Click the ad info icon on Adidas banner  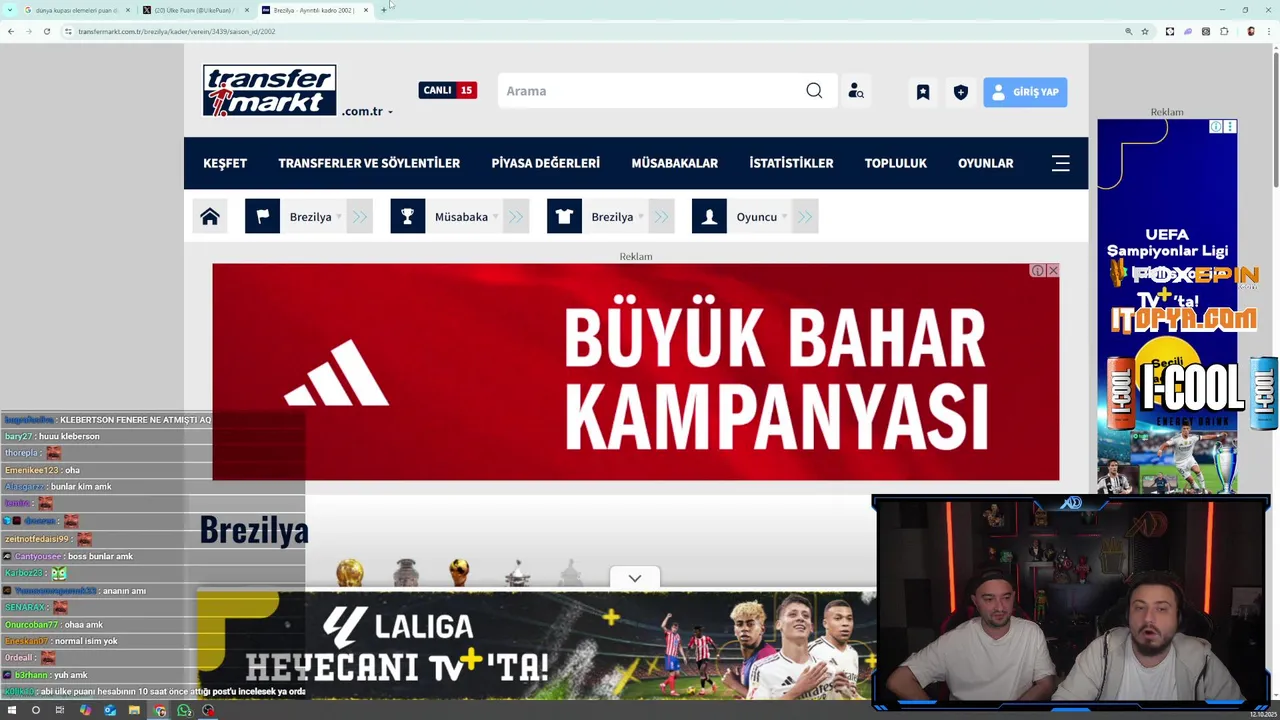click(1038, 270)
